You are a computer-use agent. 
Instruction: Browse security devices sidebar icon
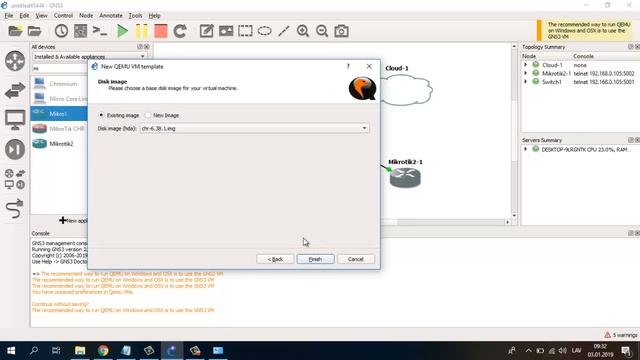15,149
